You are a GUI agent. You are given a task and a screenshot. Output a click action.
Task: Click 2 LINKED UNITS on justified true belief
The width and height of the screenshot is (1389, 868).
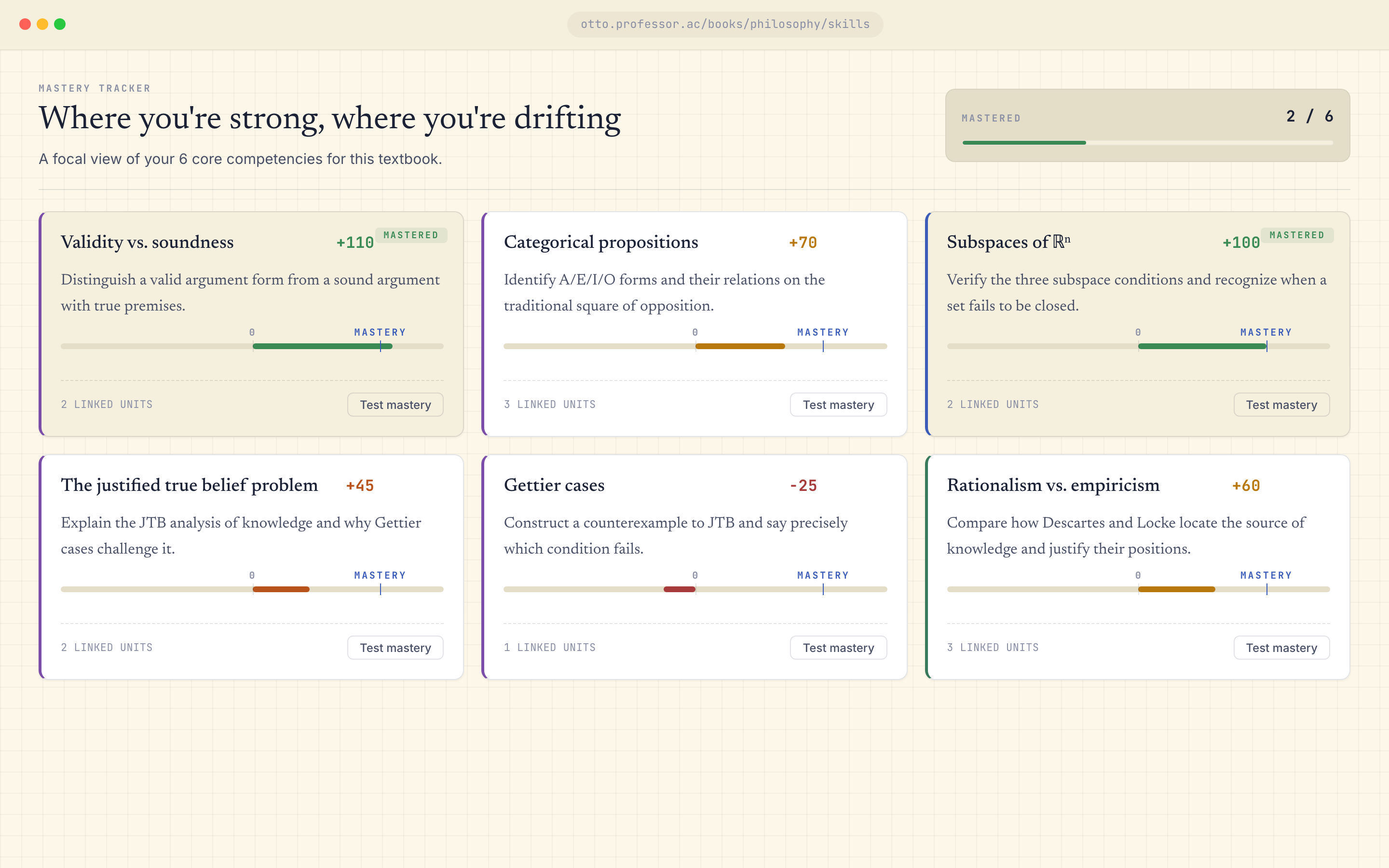pyautogui.click(x=107, y=647)
